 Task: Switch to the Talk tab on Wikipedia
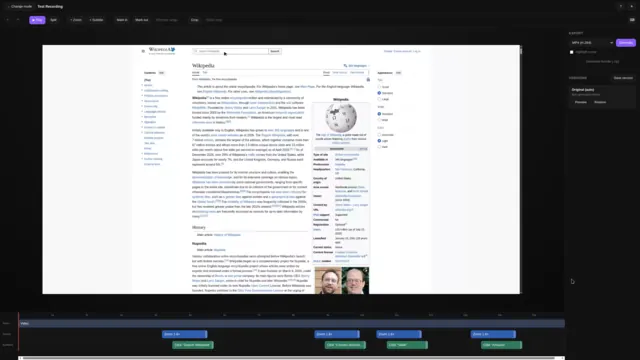pyautogui.click(x=205, y=73)
